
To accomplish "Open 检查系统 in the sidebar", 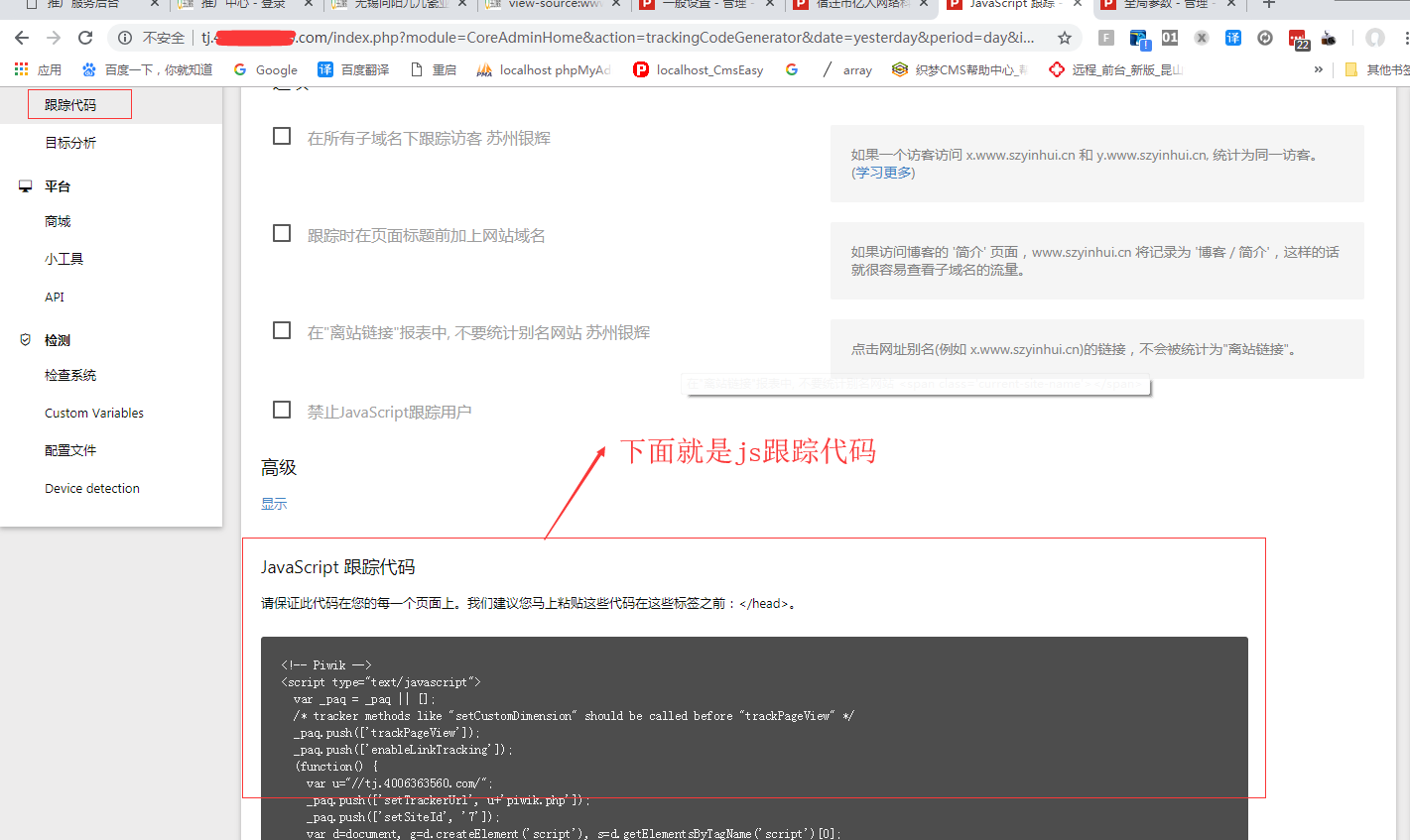I will point(70,375).
